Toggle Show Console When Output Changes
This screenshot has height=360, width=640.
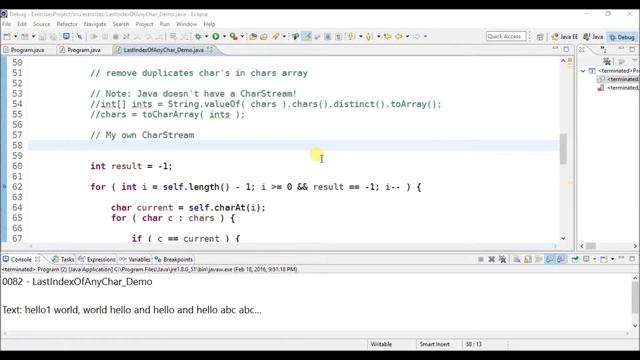tap(550, 260)
